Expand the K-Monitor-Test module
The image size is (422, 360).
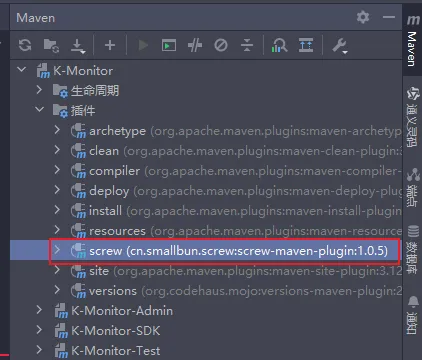pos(39,350)
